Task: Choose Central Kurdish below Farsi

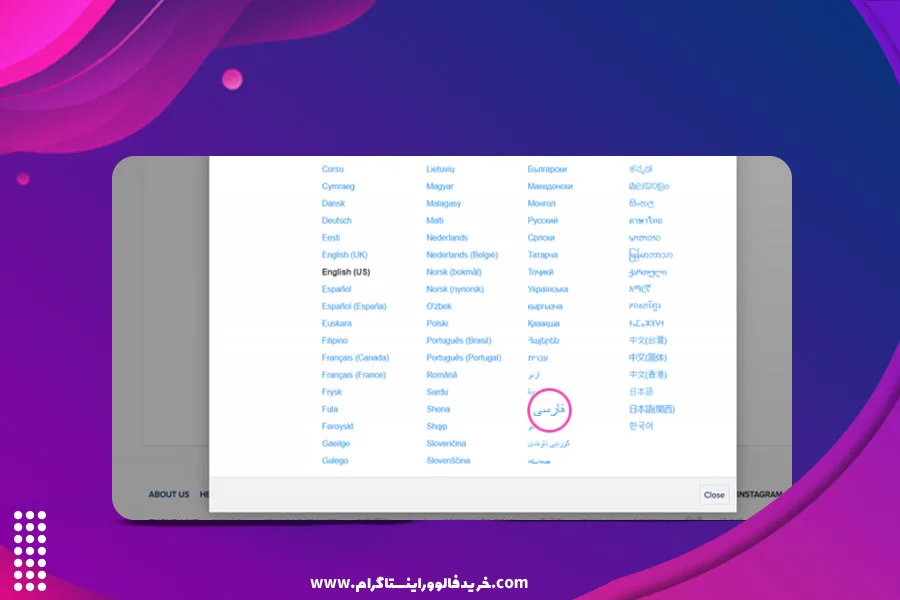Action: pyautogui.click(x=549, y=444)
